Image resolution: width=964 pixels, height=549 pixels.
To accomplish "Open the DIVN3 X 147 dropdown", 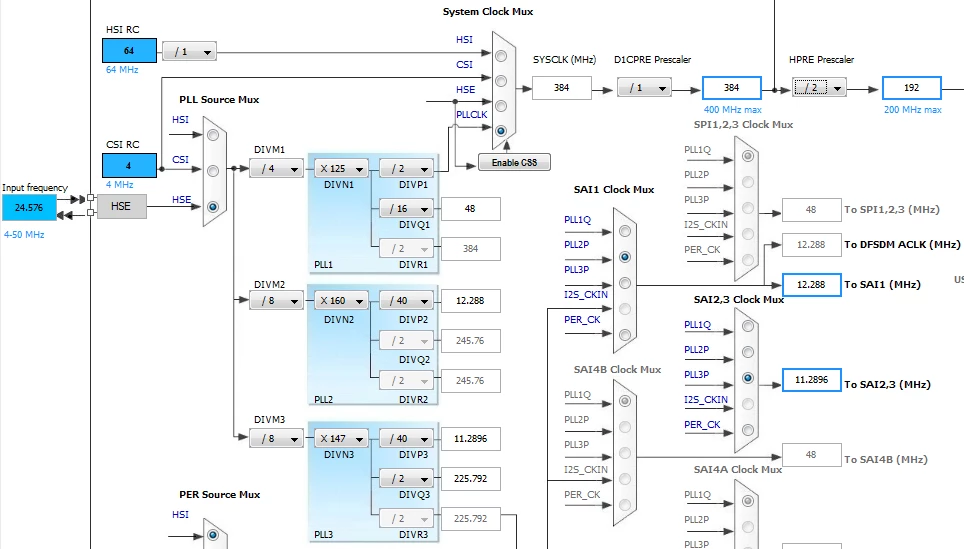I will coord(341,438).
